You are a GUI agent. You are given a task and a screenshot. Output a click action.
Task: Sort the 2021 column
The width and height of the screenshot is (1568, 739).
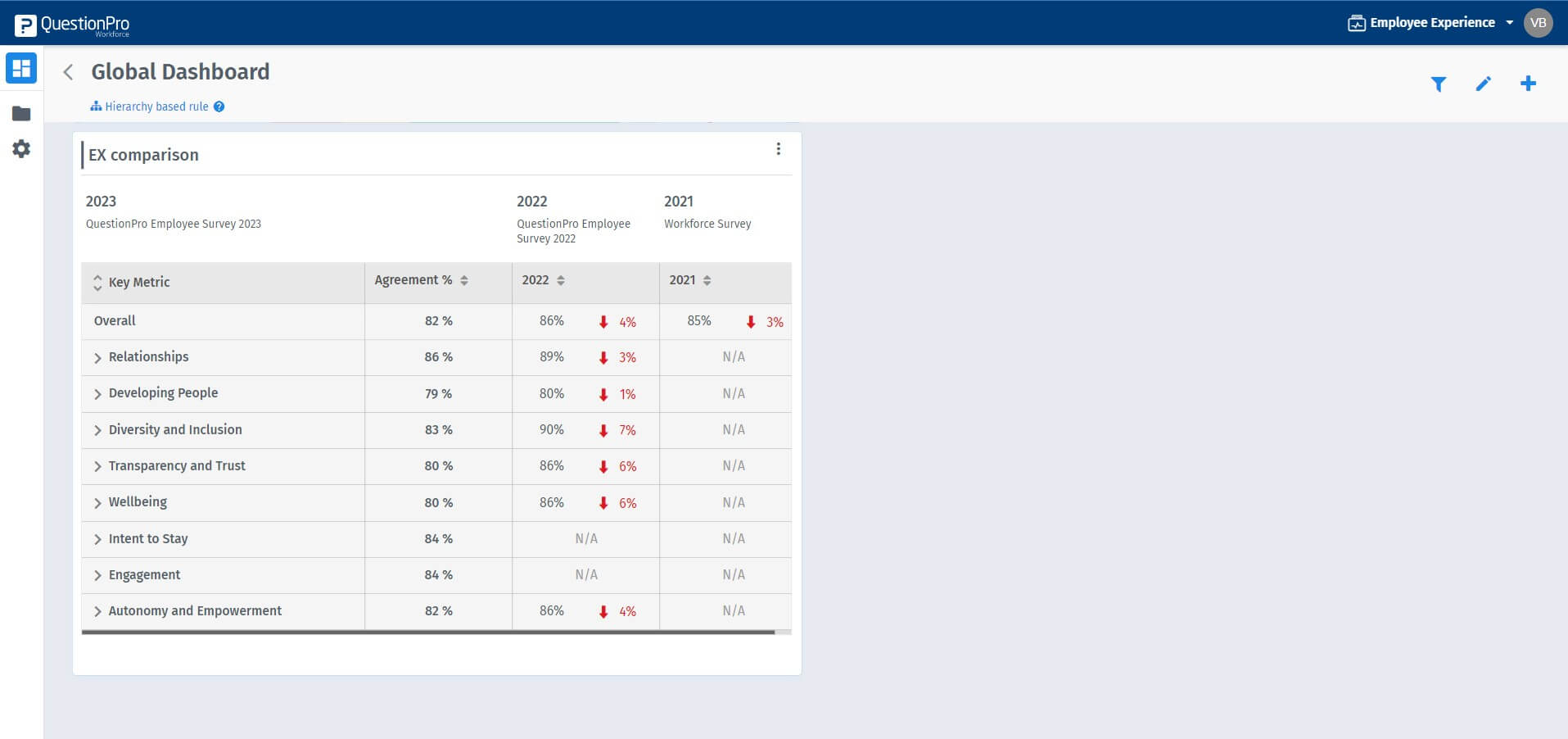(x=707, y=280)
